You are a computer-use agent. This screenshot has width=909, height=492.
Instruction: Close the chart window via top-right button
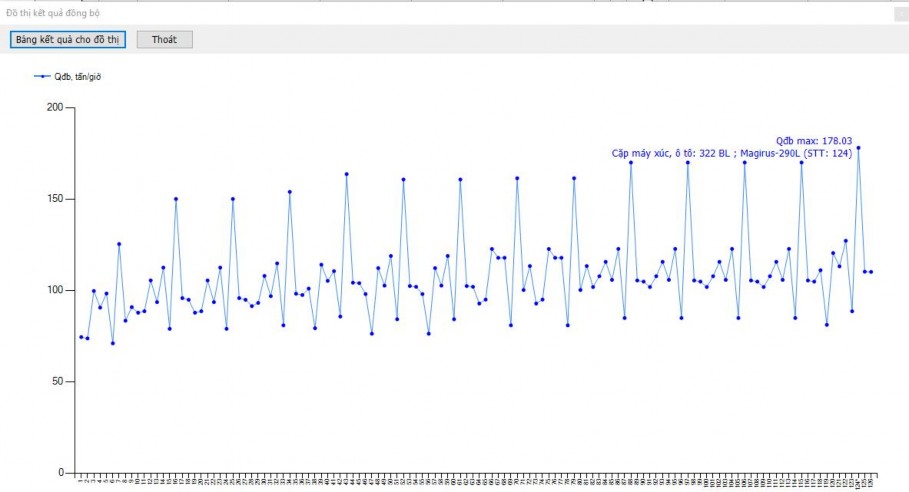coord(900,13)
